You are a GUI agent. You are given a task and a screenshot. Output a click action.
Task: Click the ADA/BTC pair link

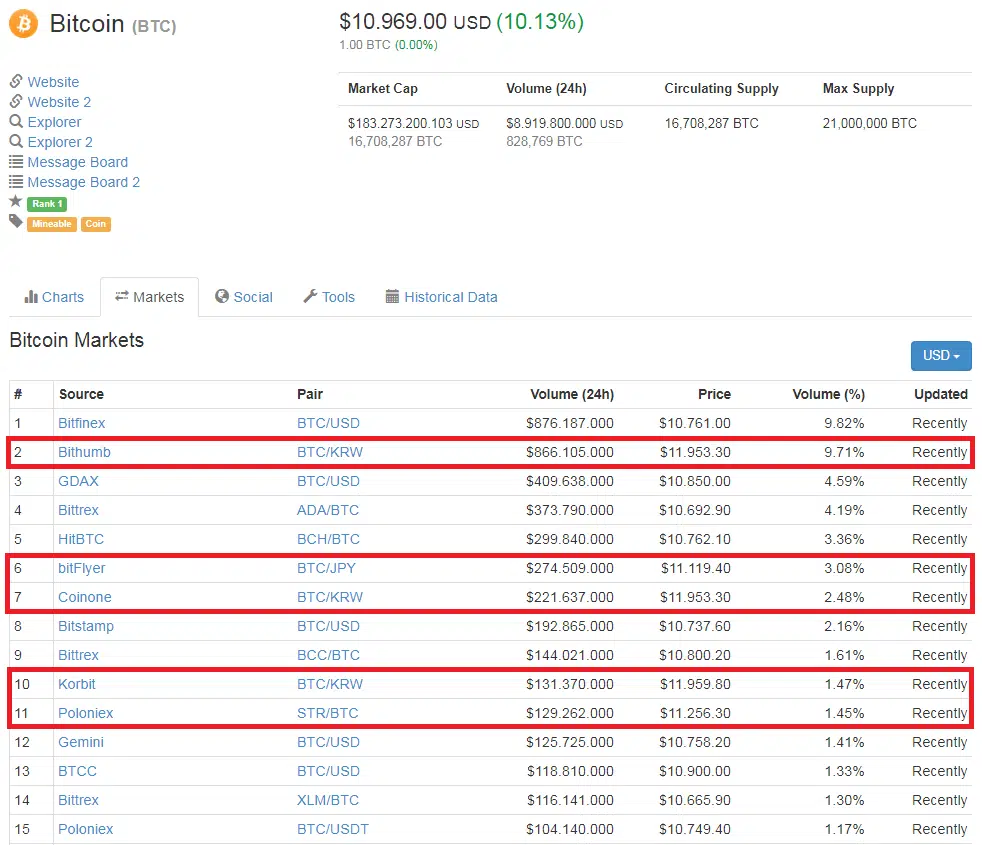(328, 511)
